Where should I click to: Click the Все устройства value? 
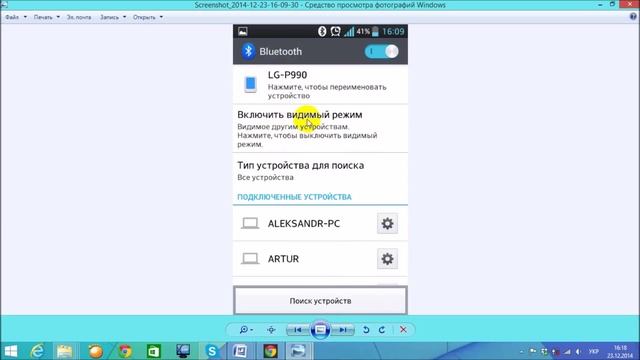[265, 178]
